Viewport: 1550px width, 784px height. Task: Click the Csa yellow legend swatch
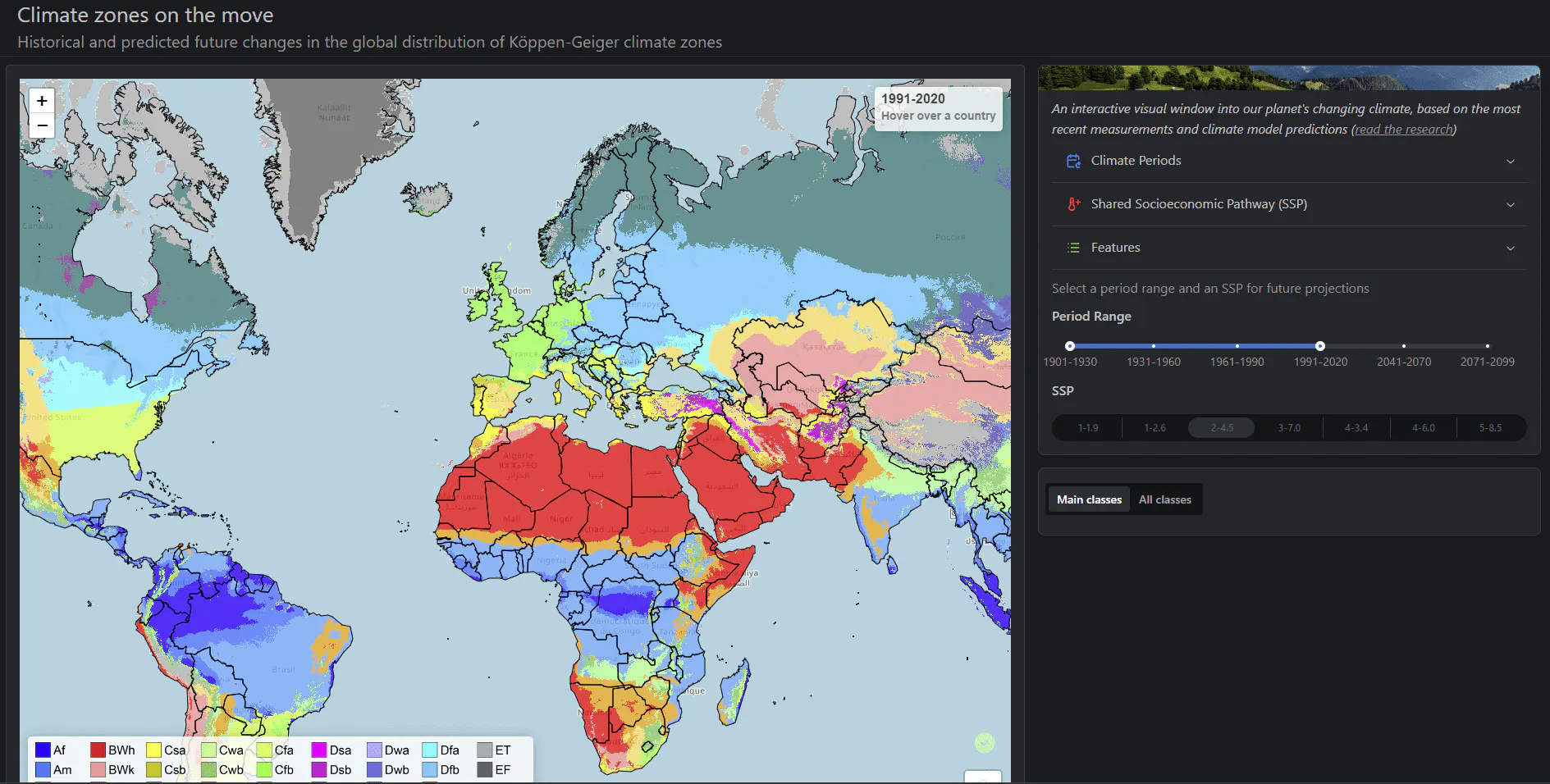pyautogui.click(x=153, y=750)
